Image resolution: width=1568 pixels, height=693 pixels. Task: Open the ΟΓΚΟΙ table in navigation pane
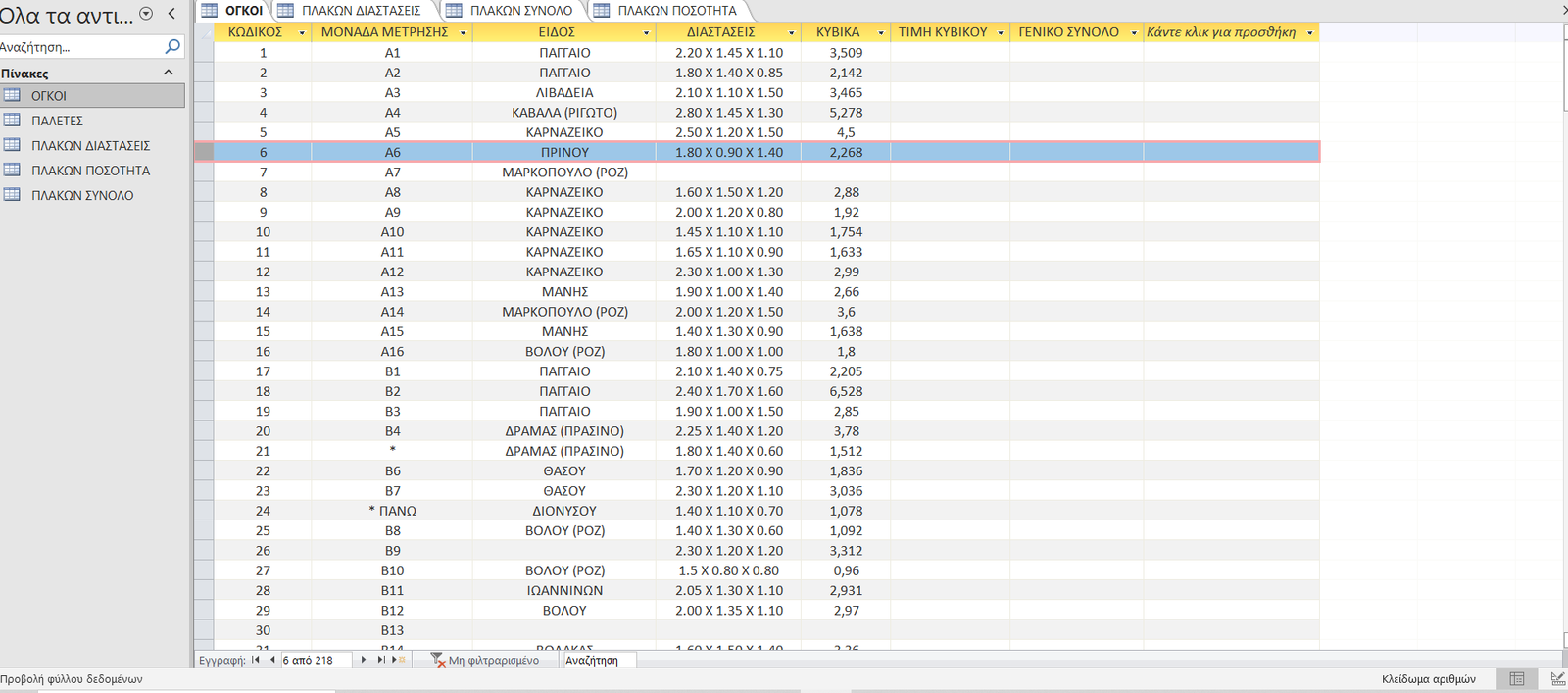pos(92,96)
